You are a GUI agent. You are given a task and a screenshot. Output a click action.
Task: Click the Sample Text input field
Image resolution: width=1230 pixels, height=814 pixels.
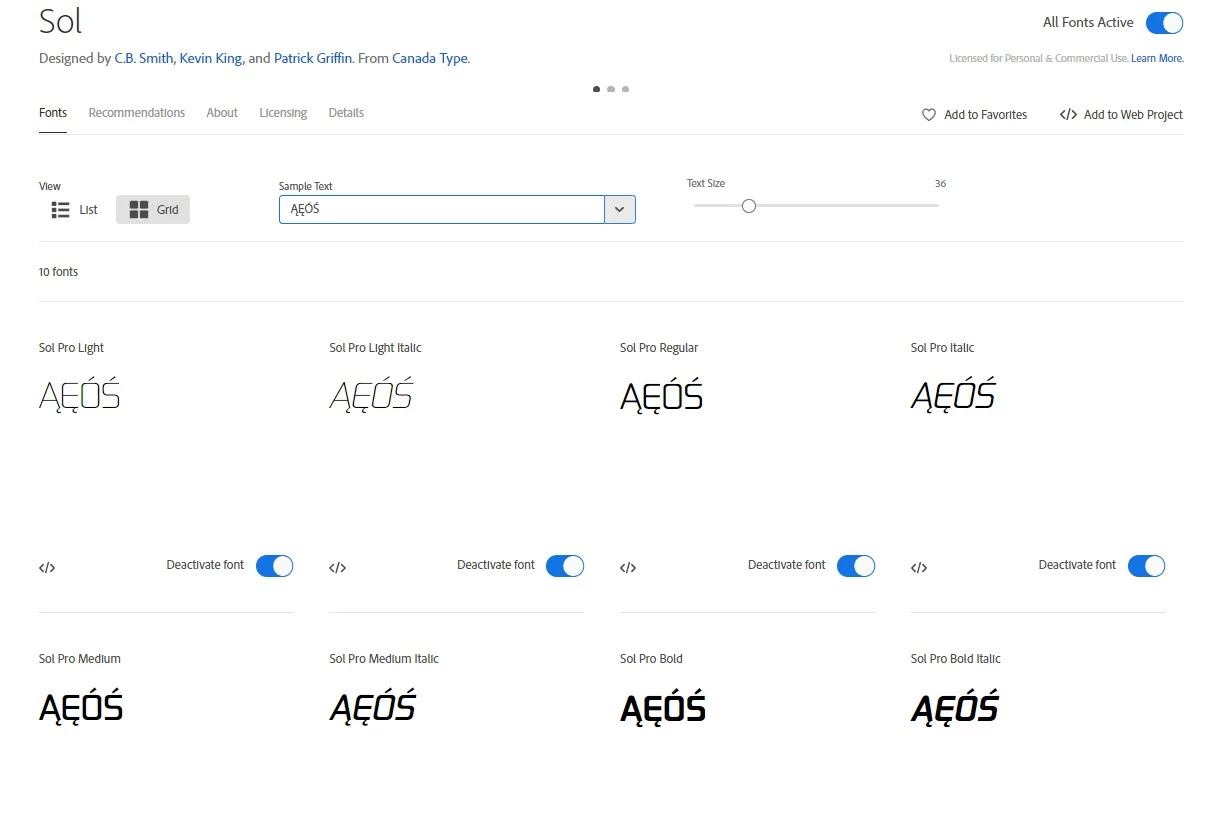point(442,210)
